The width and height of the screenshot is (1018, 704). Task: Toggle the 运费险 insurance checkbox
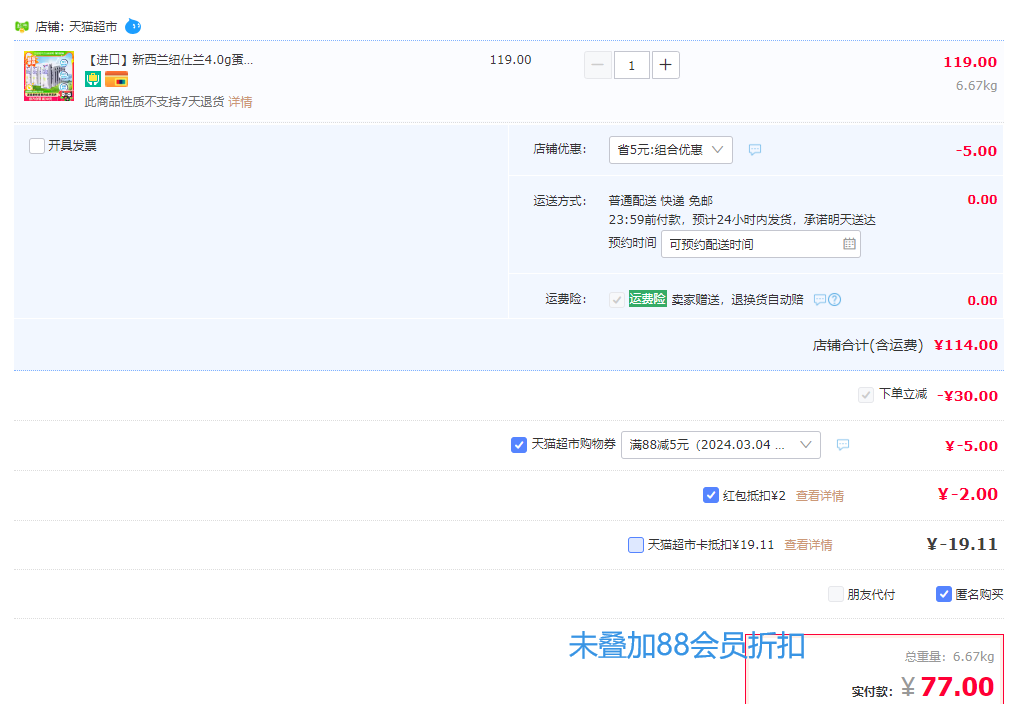(x=617, y=299)
